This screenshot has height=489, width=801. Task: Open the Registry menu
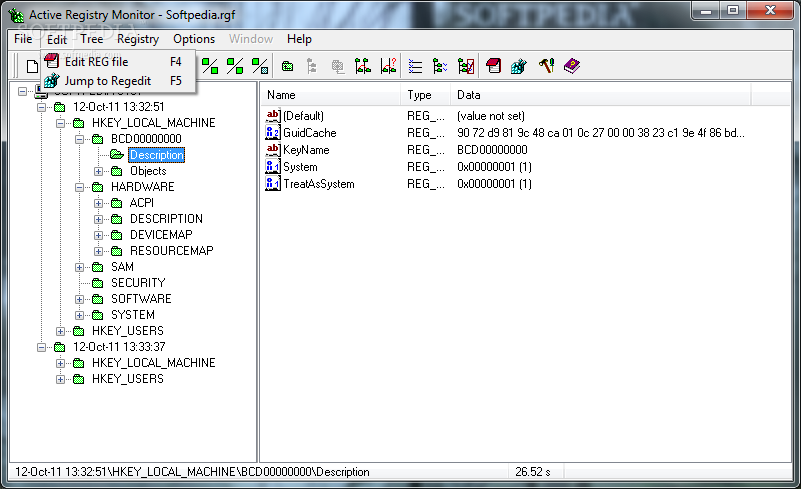(138, 39)
